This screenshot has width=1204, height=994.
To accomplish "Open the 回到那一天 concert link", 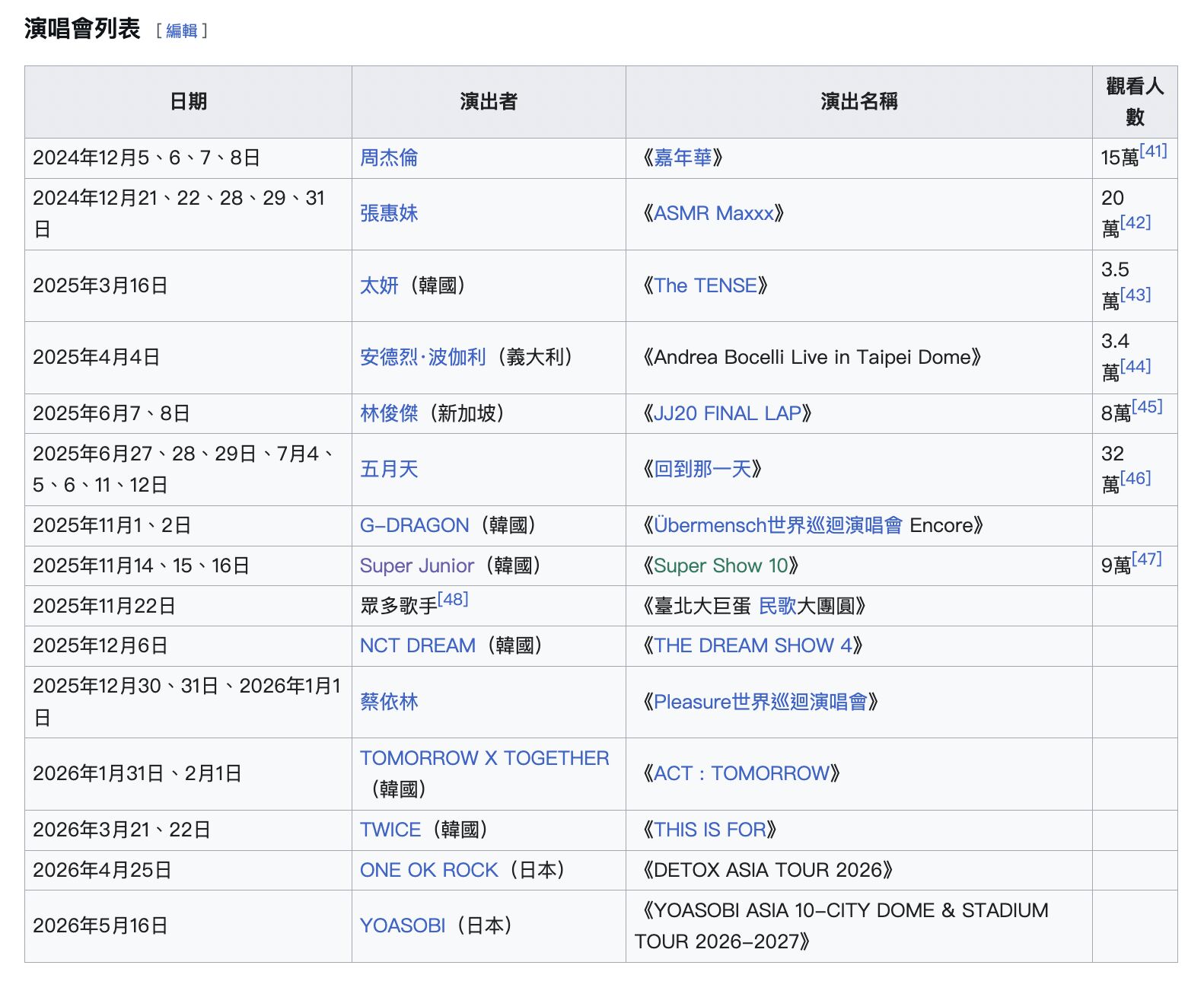I will (x=702, y=469).
